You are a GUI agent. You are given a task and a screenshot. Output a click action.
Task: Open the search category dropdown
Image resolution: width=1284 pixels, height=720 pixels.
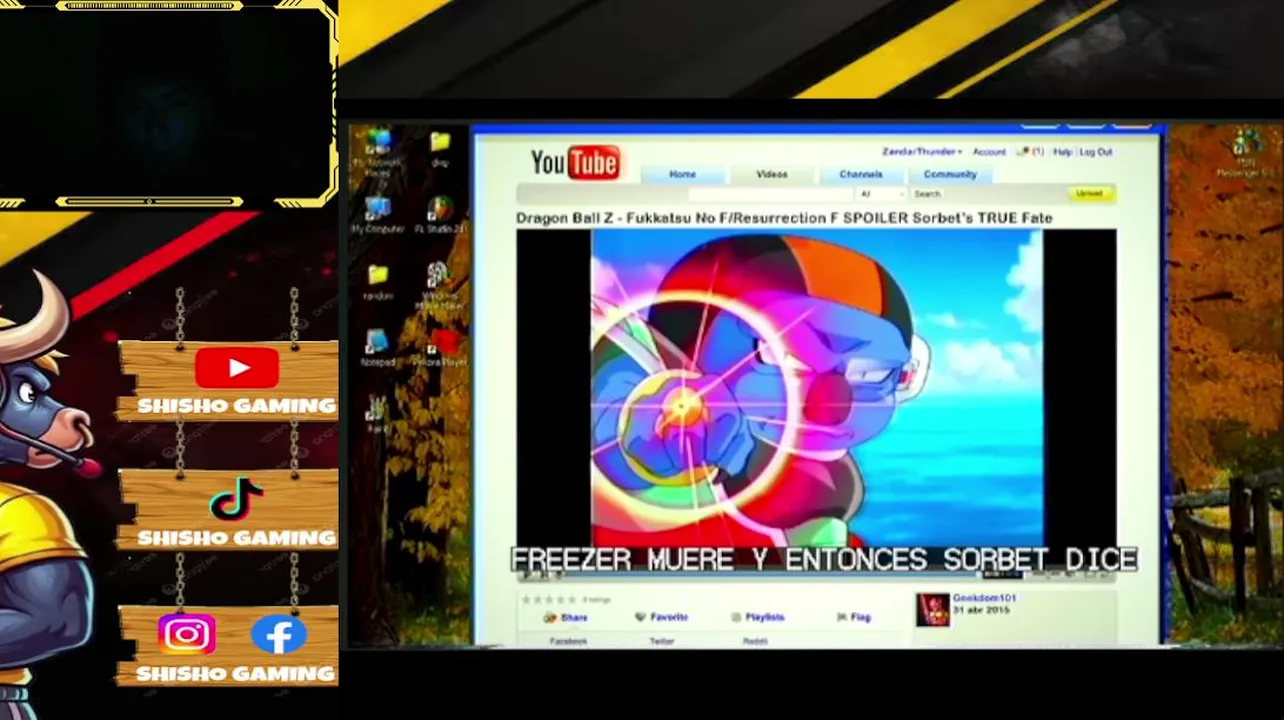click(x=882, y=194)
